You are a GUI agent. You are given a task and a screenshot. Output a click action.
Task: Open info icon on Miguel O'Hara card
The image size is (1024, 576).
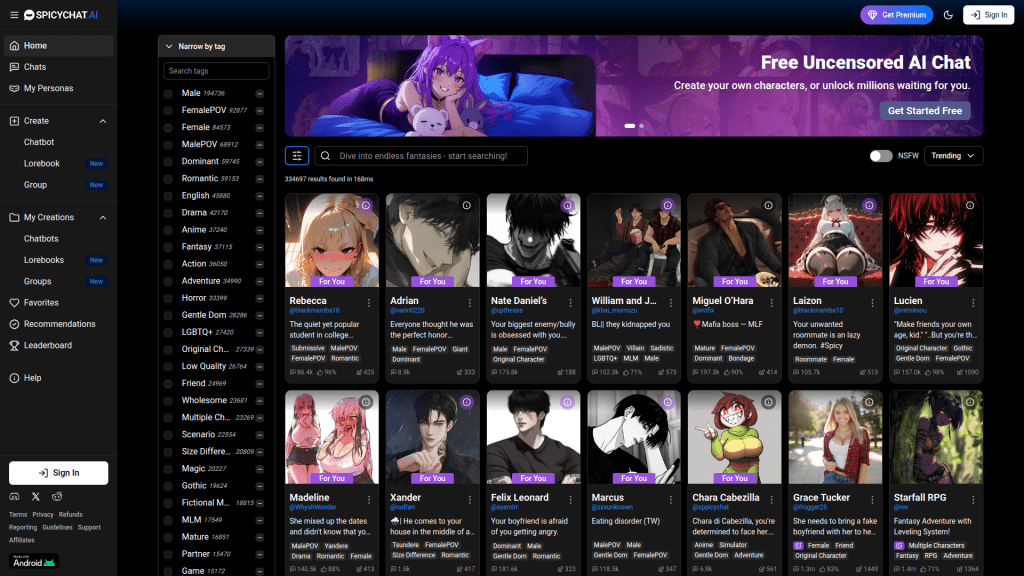pyautogui.click(x=769, y=205)
